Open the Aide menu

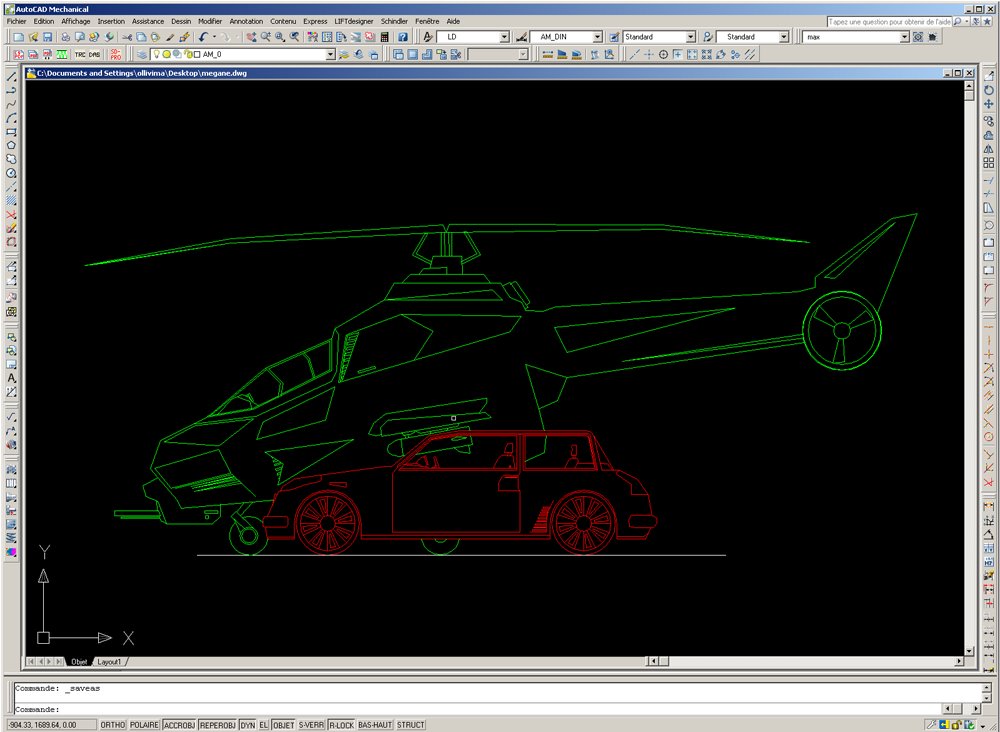453,21
